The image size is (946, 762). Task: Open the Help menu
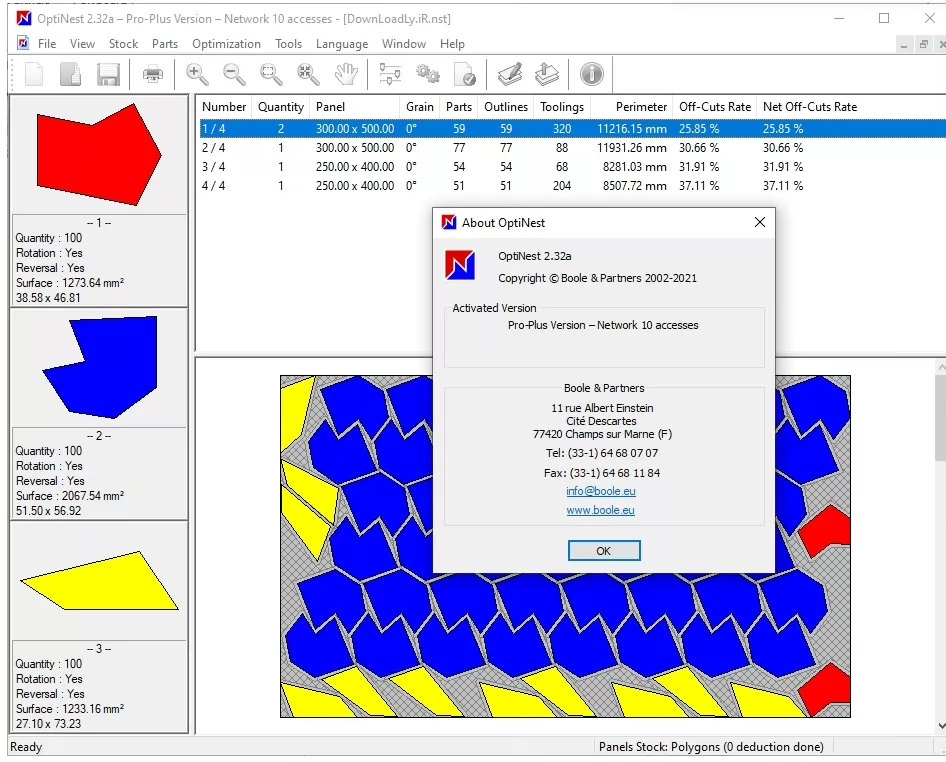[452, 44]
